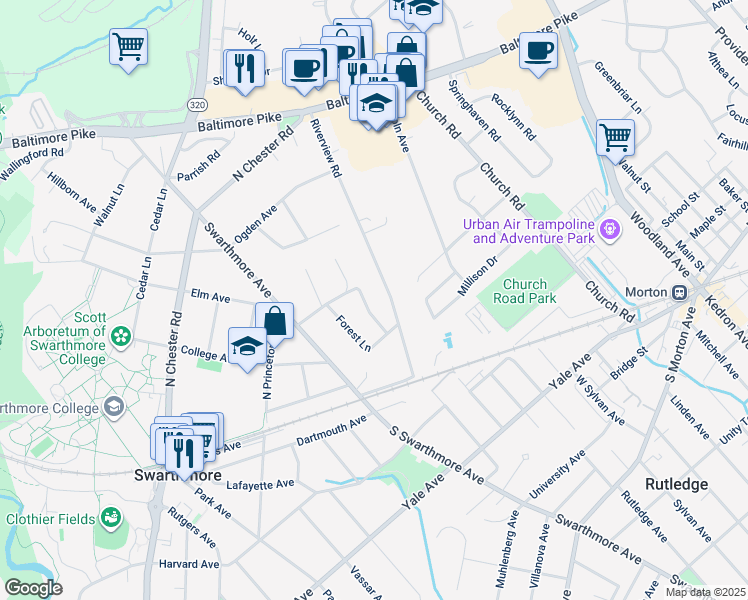Click the University Ave street label
This screenshot has height=600, width=748.
(557, 475)
